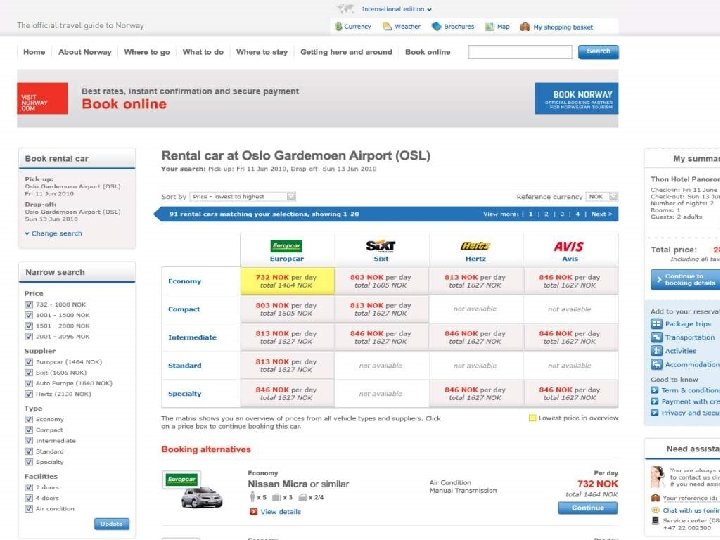Open the Where to go menu
This screenshot has width=720, height=540.
(147, 52)
